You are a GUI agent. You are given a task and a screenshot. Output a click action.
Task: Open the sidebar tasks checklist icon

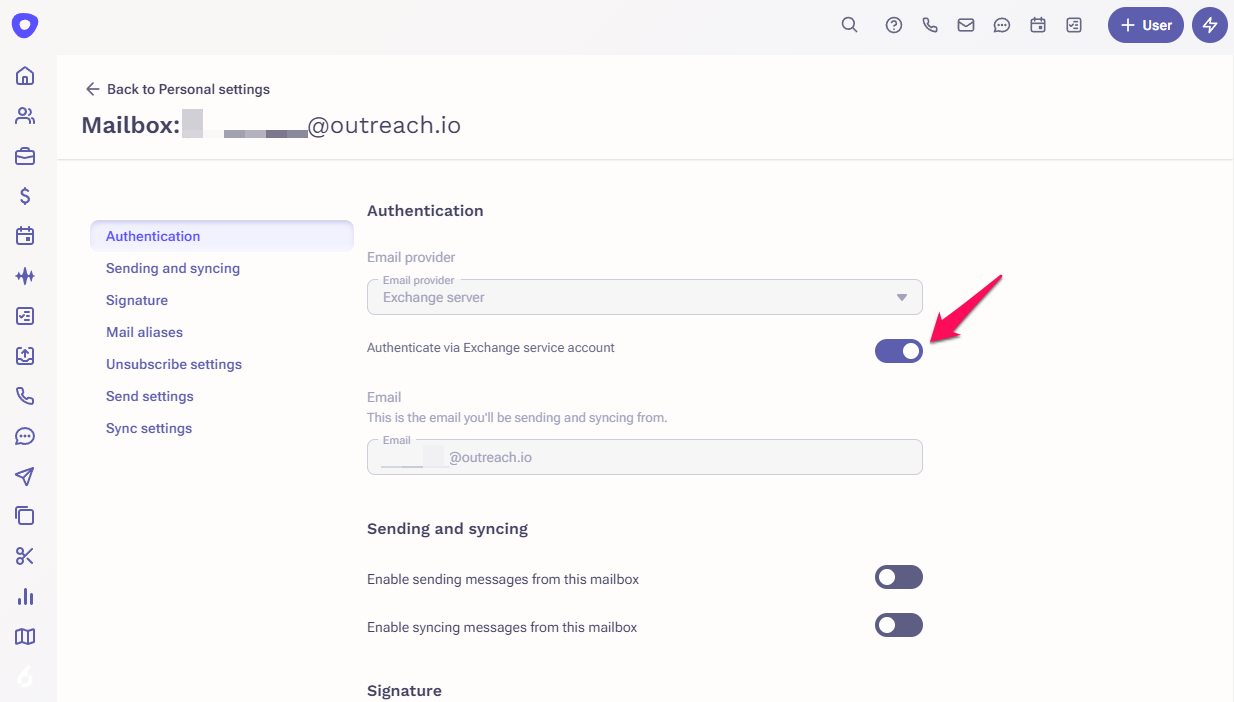point(25,316)
